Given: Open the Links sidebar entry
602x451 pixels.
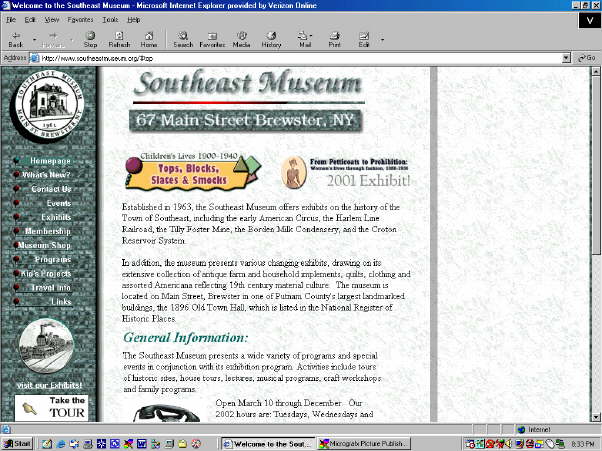Looking at the screenshot, I should [61, 302].
